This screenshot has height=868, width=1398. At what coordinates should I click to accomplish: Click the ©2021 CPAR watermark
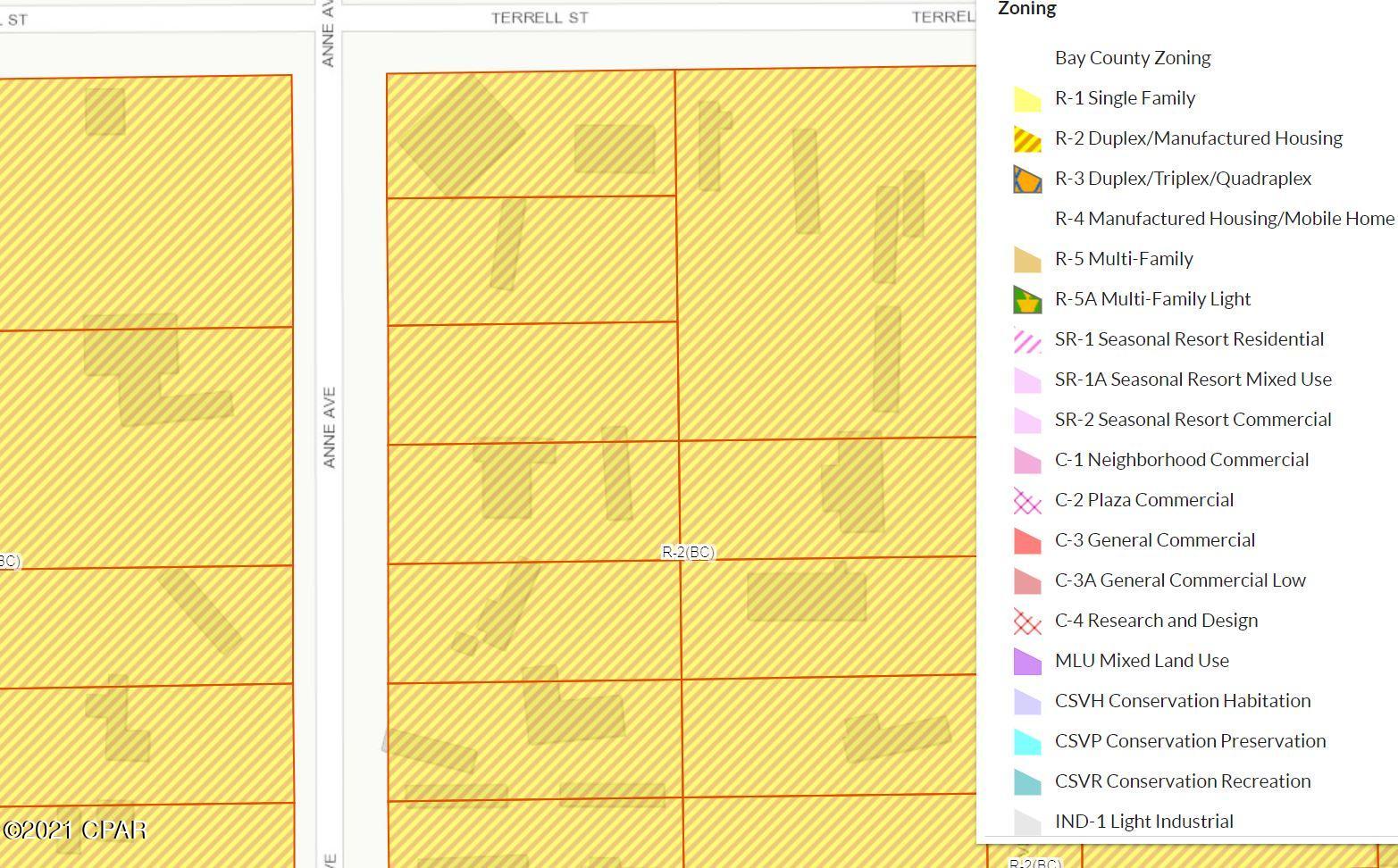point(74,830)
